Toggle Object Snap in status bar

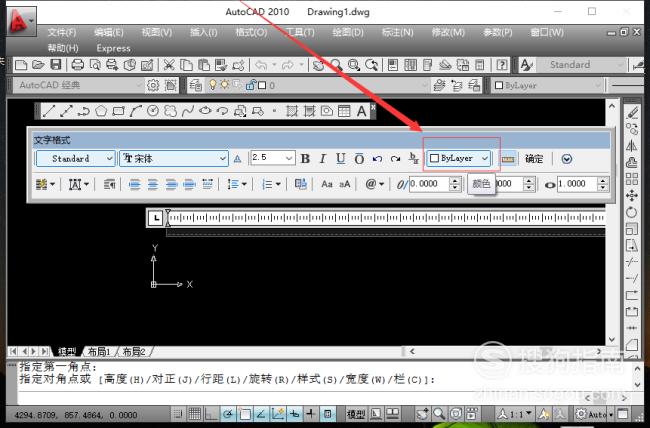coord(244,413)
